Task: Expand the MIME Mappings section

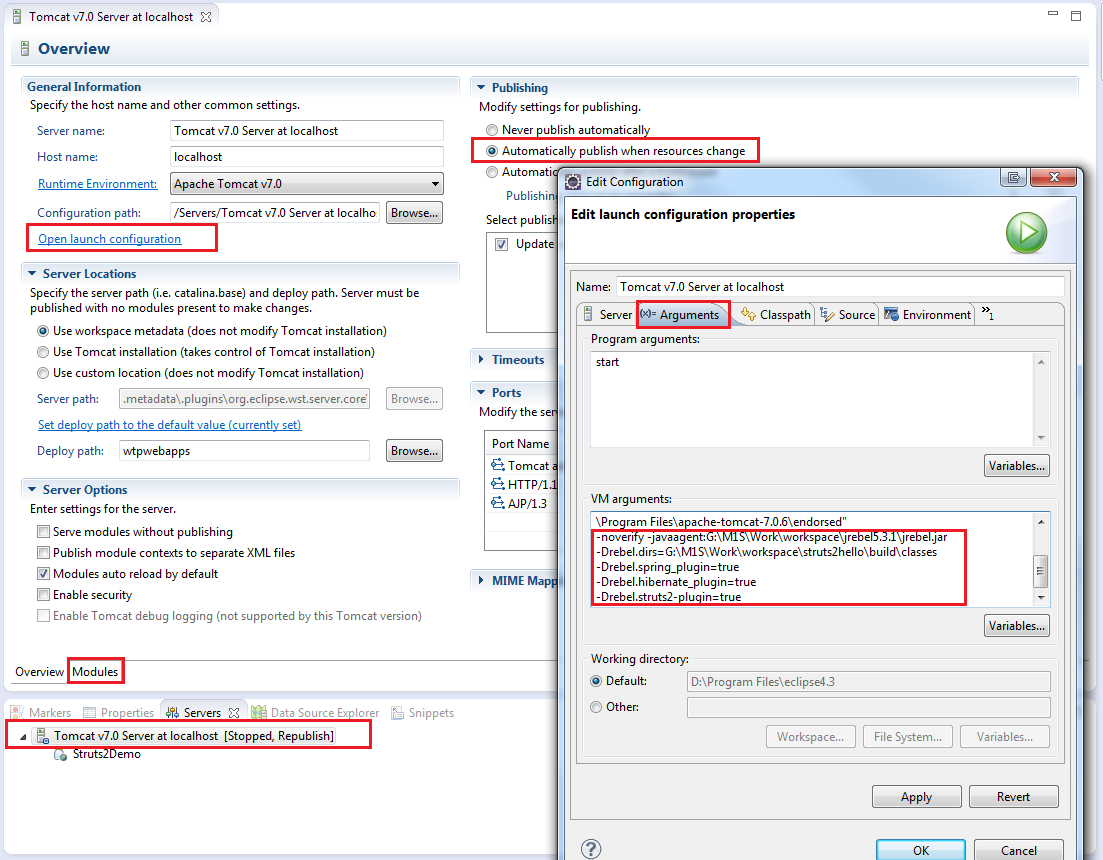Action: tap(481, 580)
